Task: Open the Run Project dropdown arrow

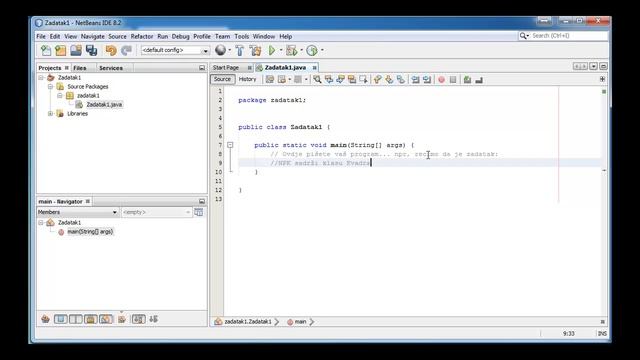Action: pyautogui.click(x=281, y=50)
